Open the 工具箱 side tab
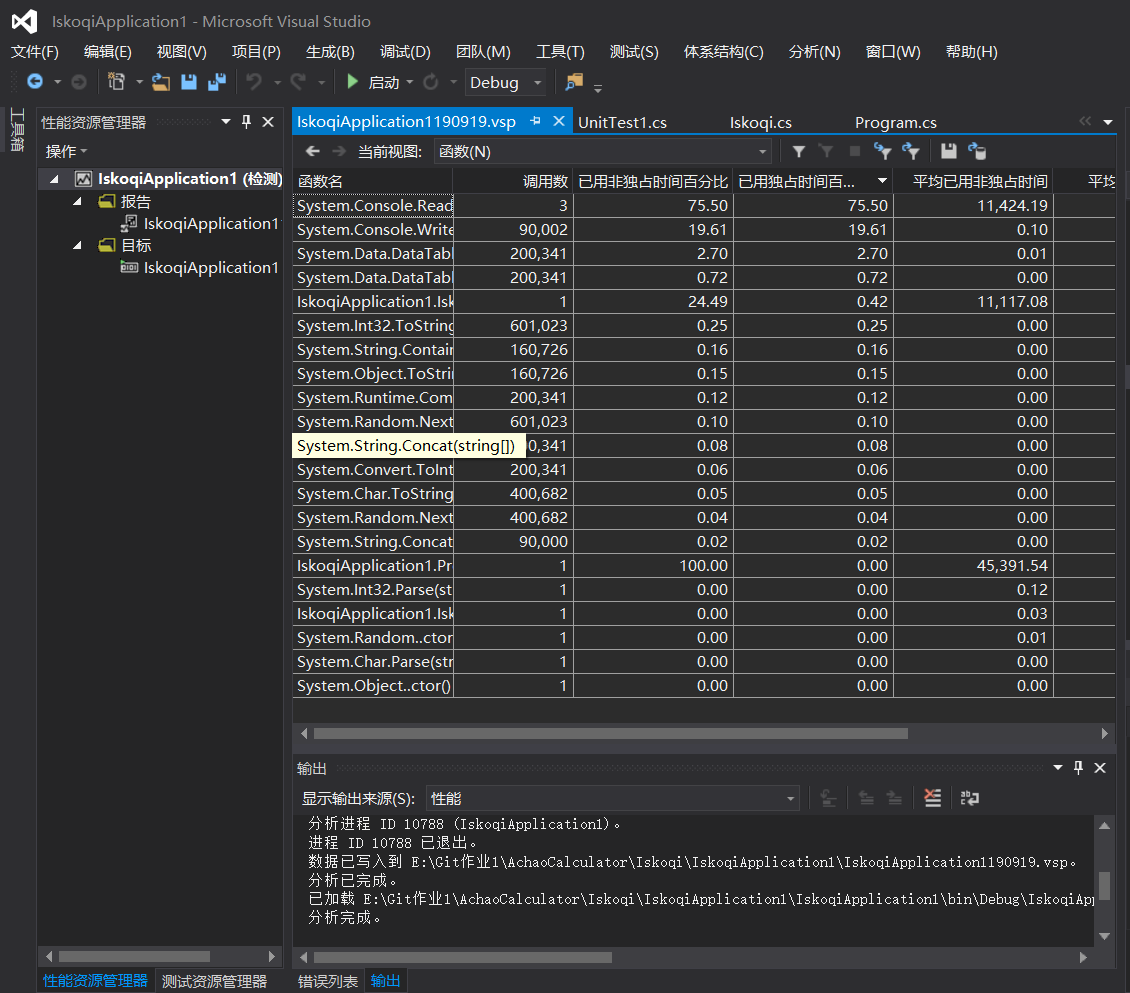 17,130
